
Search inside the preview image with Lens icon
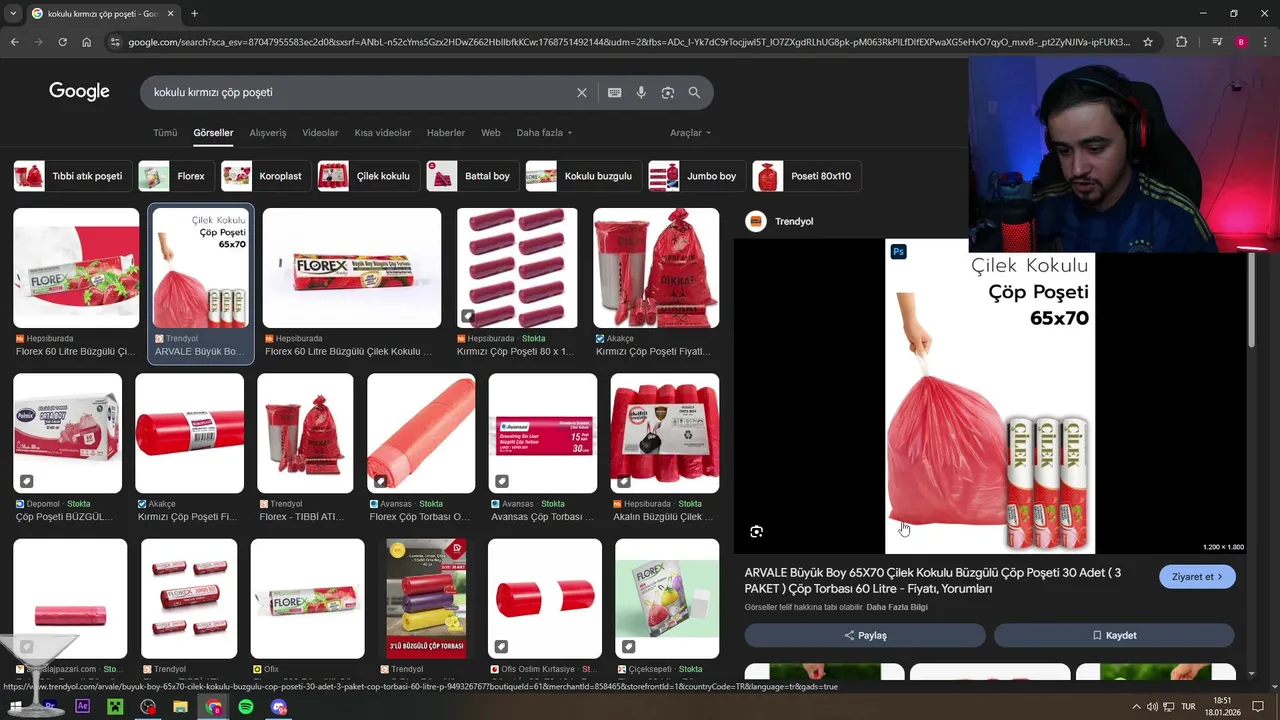pyautogui.click(x=756, y=532)
